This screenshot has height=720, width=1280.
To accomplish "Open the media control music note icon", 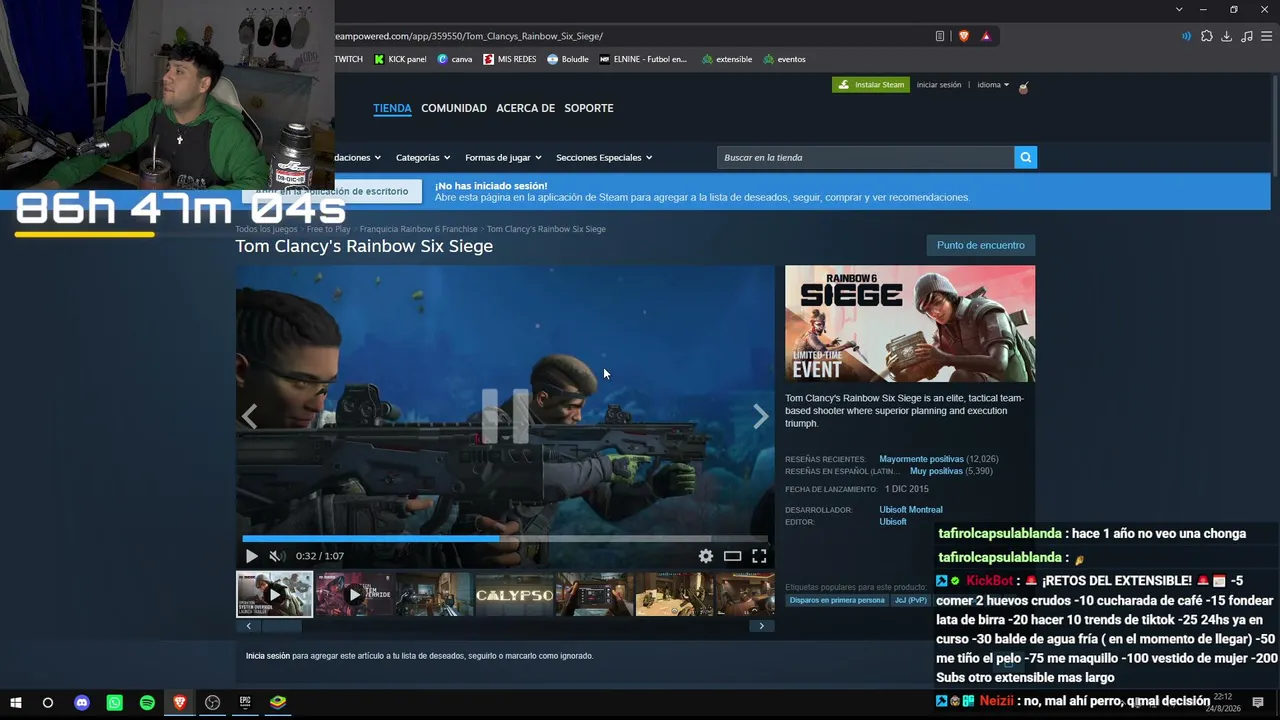I will tap(1247, 36).
